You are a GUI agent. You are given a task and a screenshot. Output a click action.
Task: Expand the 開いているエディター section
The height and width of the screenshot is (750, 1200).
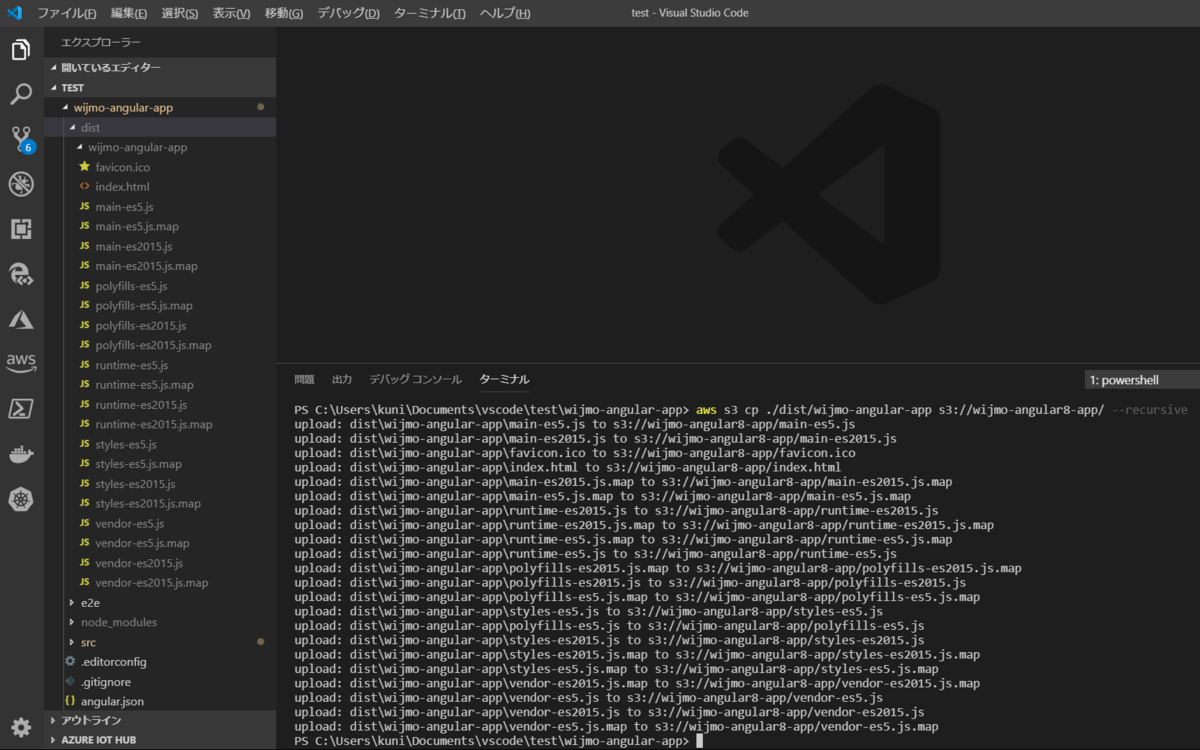(x=160, y=67)
